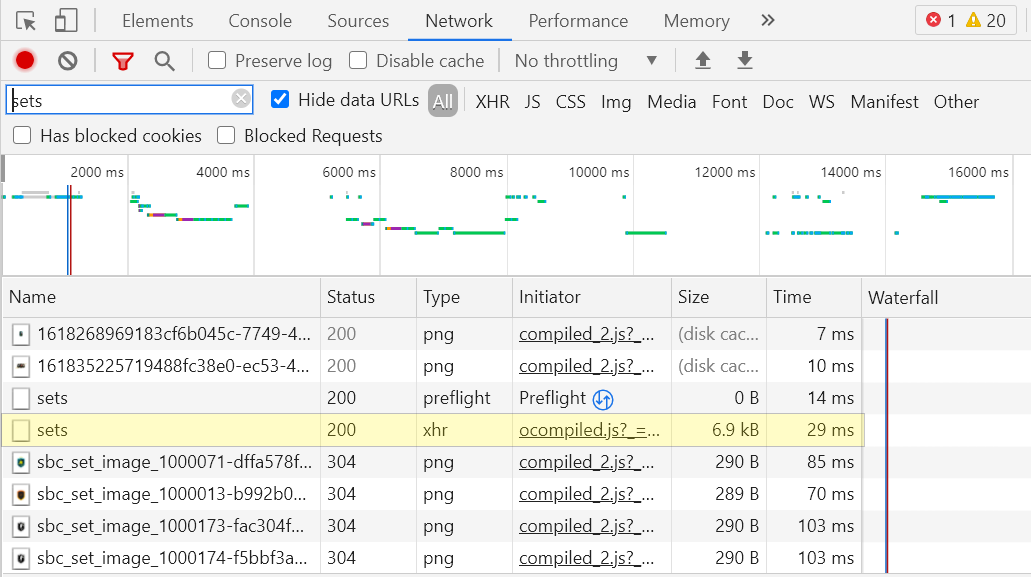
Task: Check Has blocked cookies checkbox
Action: pos(22,135)
